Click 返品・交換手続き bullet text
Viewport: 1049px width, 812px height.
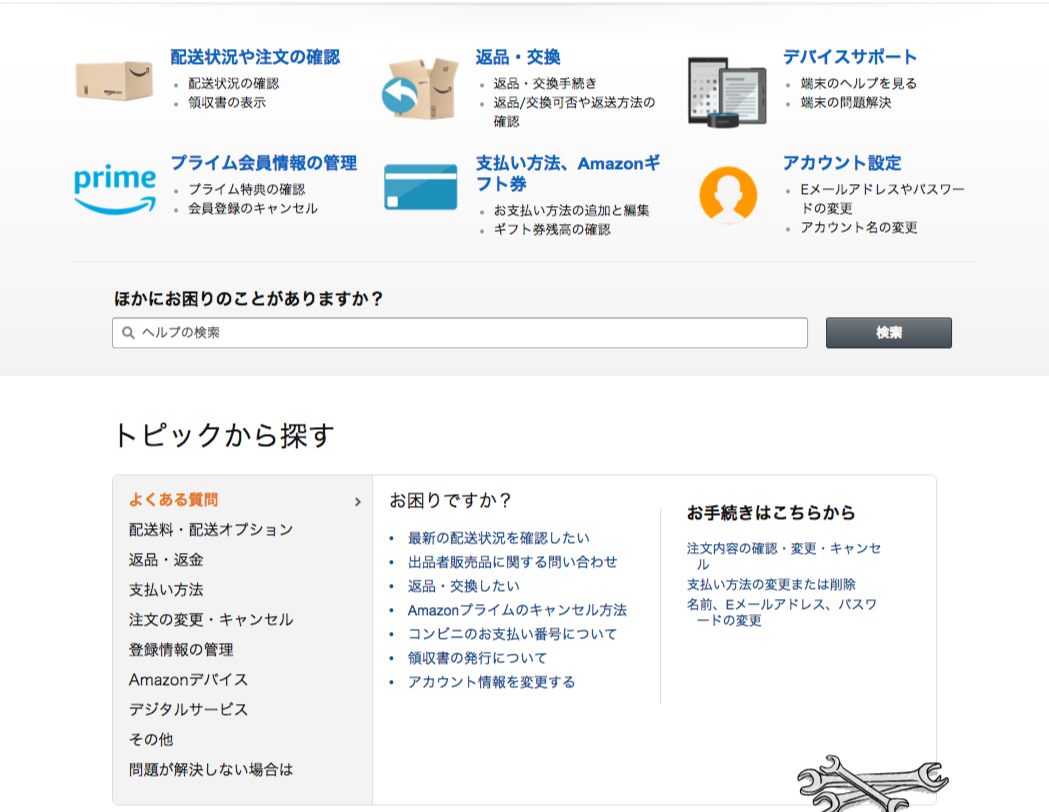(x=545, y=84)
